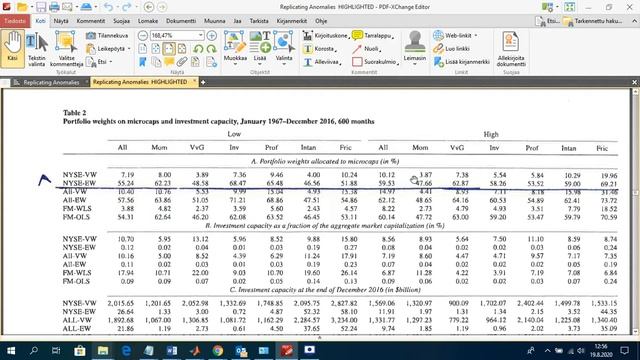Open the Tiedosto file menu
The width and height of the screenshot is (640, 360).
15,21
